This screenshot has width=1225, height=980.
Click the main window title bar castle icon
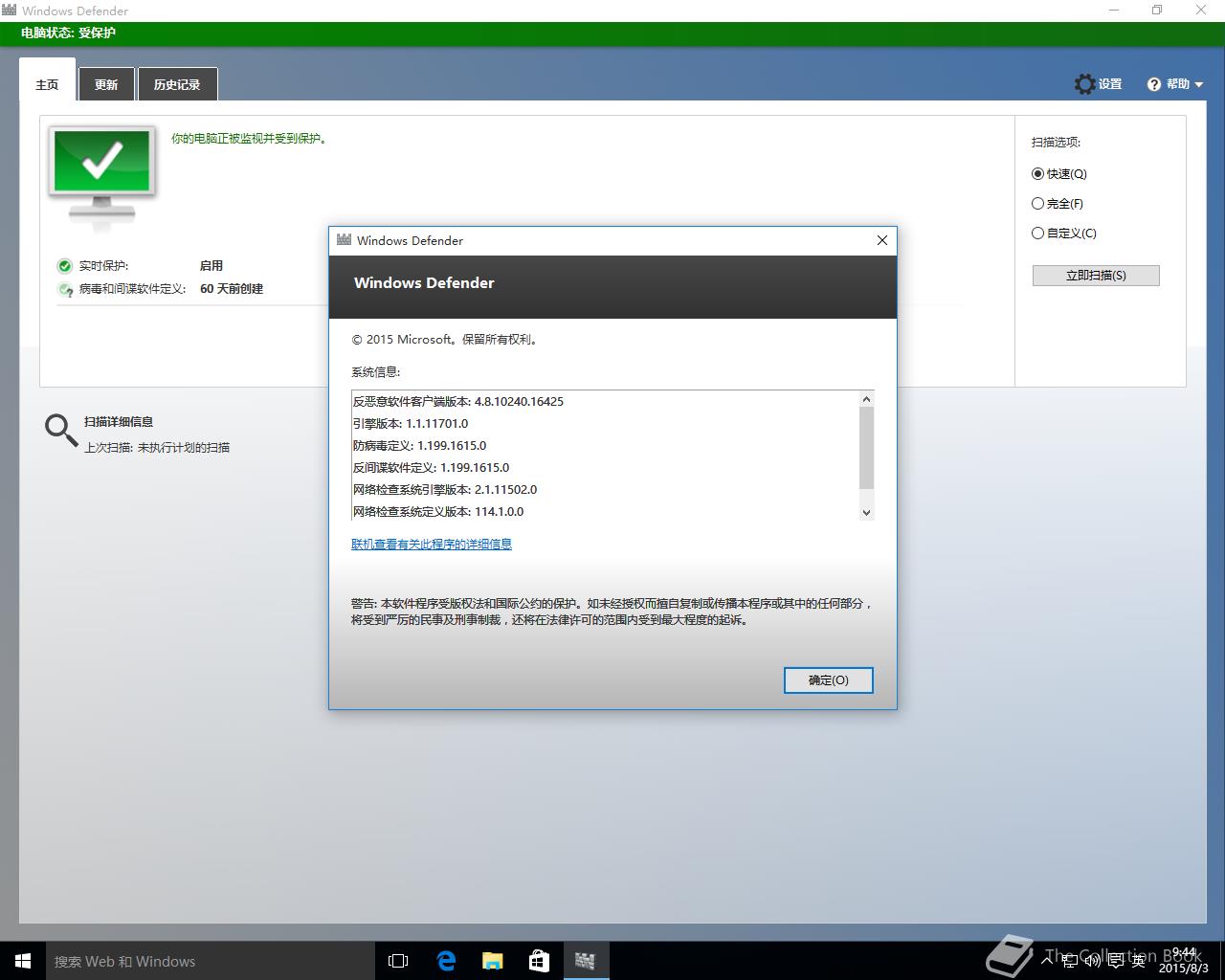tap(10, 11)
